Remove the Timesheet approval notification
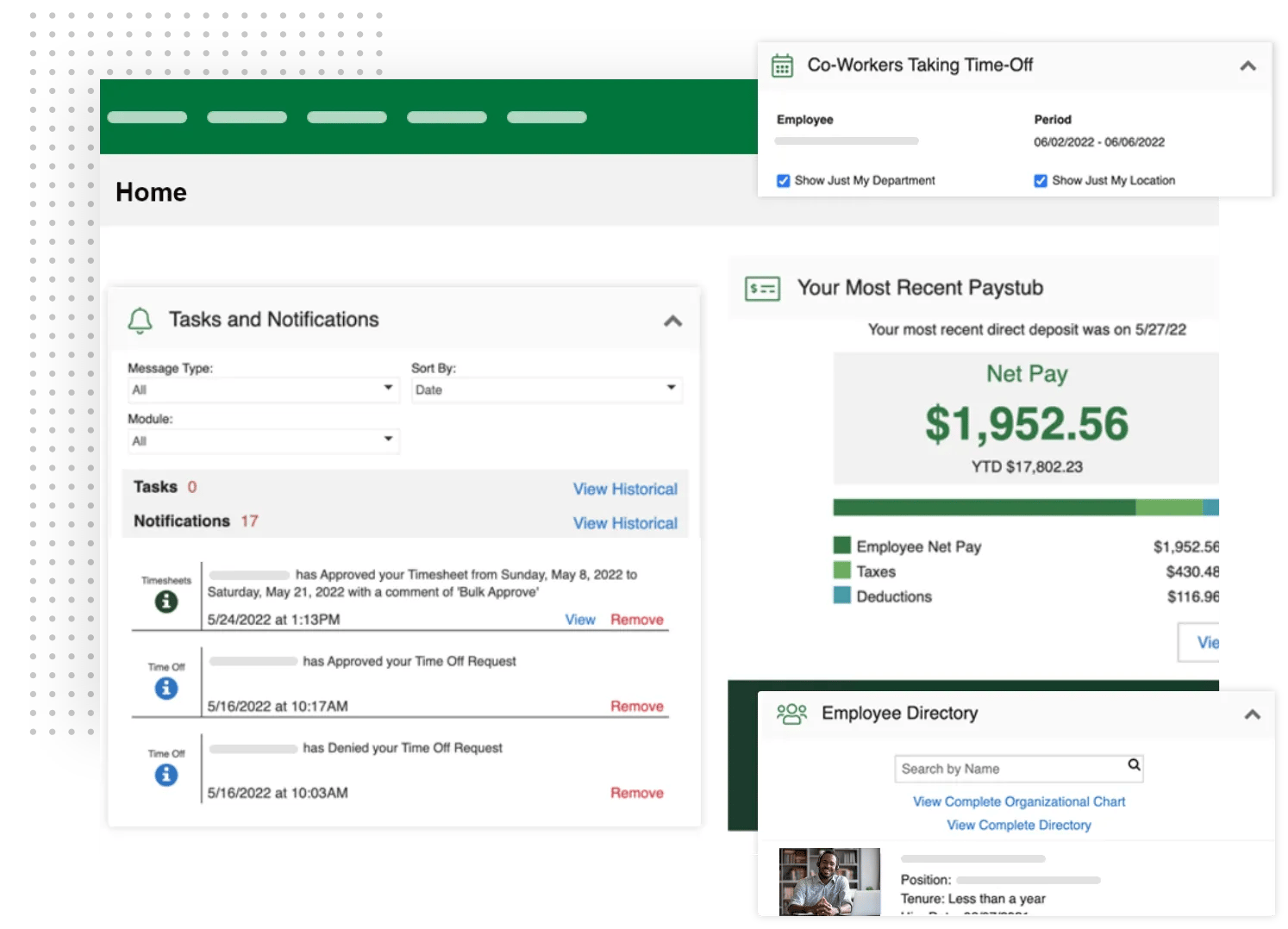Screen dimensions: 1288x929 [x=637, y=620]
